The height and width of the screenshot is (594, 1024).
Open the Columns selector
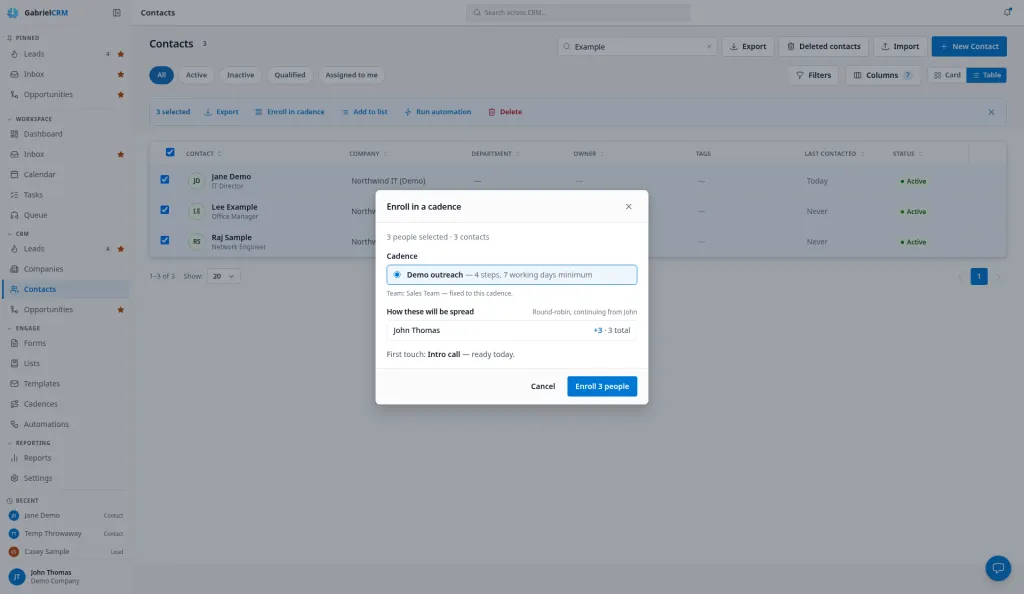[882, 75]
